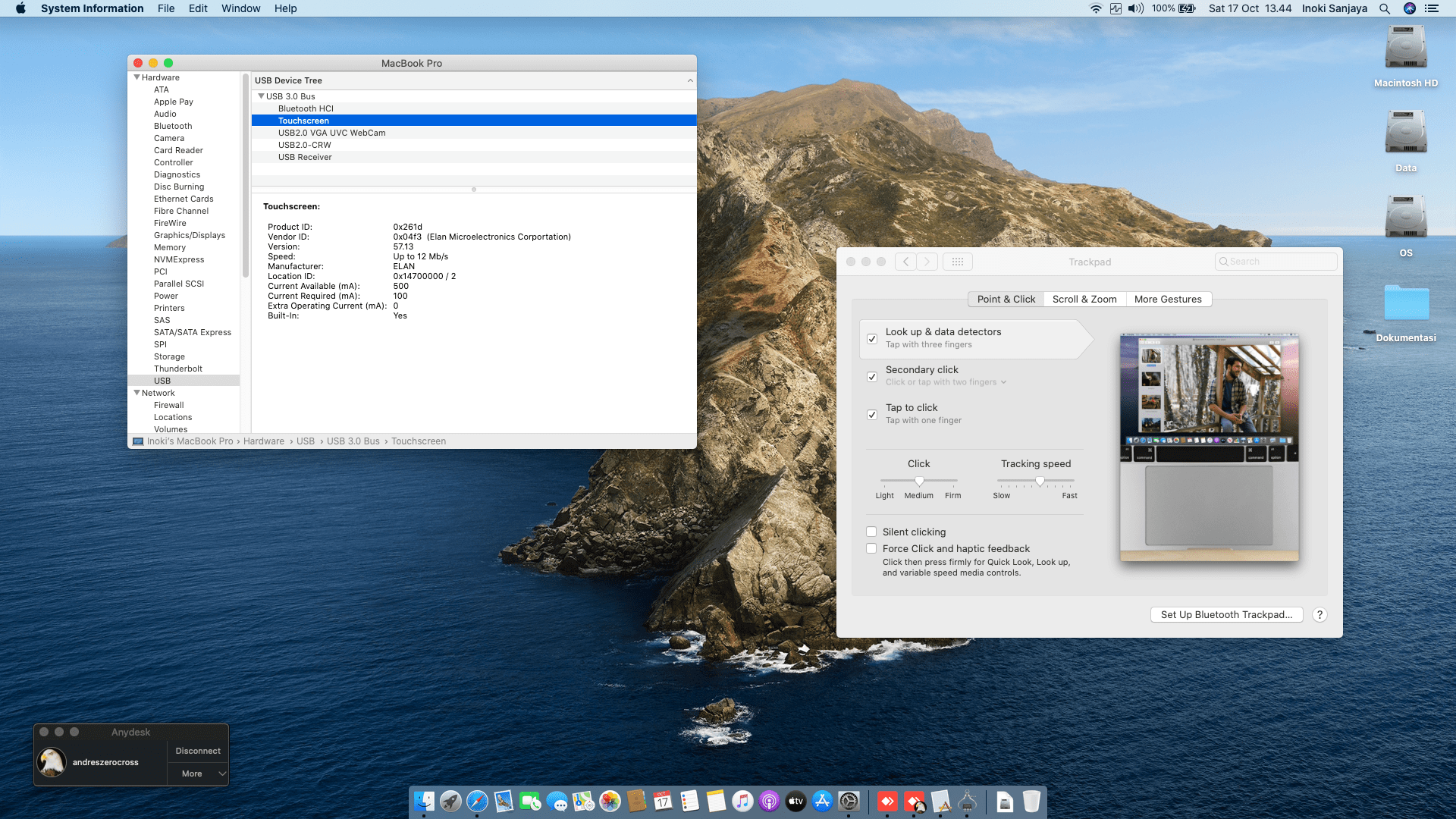Uncheck Look up & data detectors
The width and height of the screenshot is (1456, 819).
[872, 339]
